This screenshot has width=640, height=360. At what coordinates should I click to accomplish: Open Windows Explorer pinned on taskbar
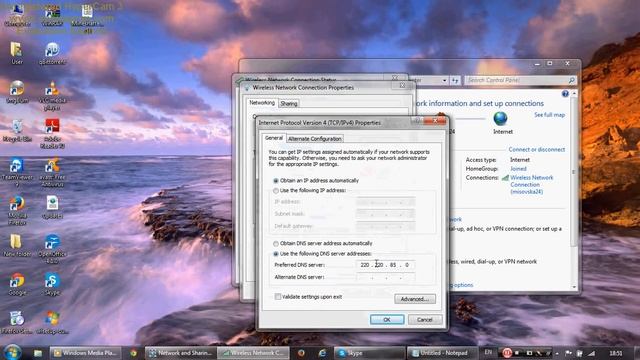point(38,353)
